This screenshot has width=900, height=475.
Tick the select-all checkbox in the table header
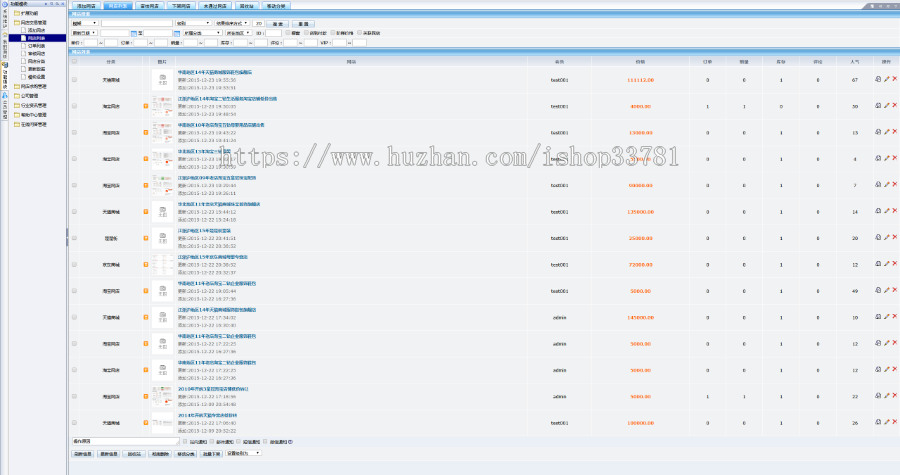tap(74, 61)
